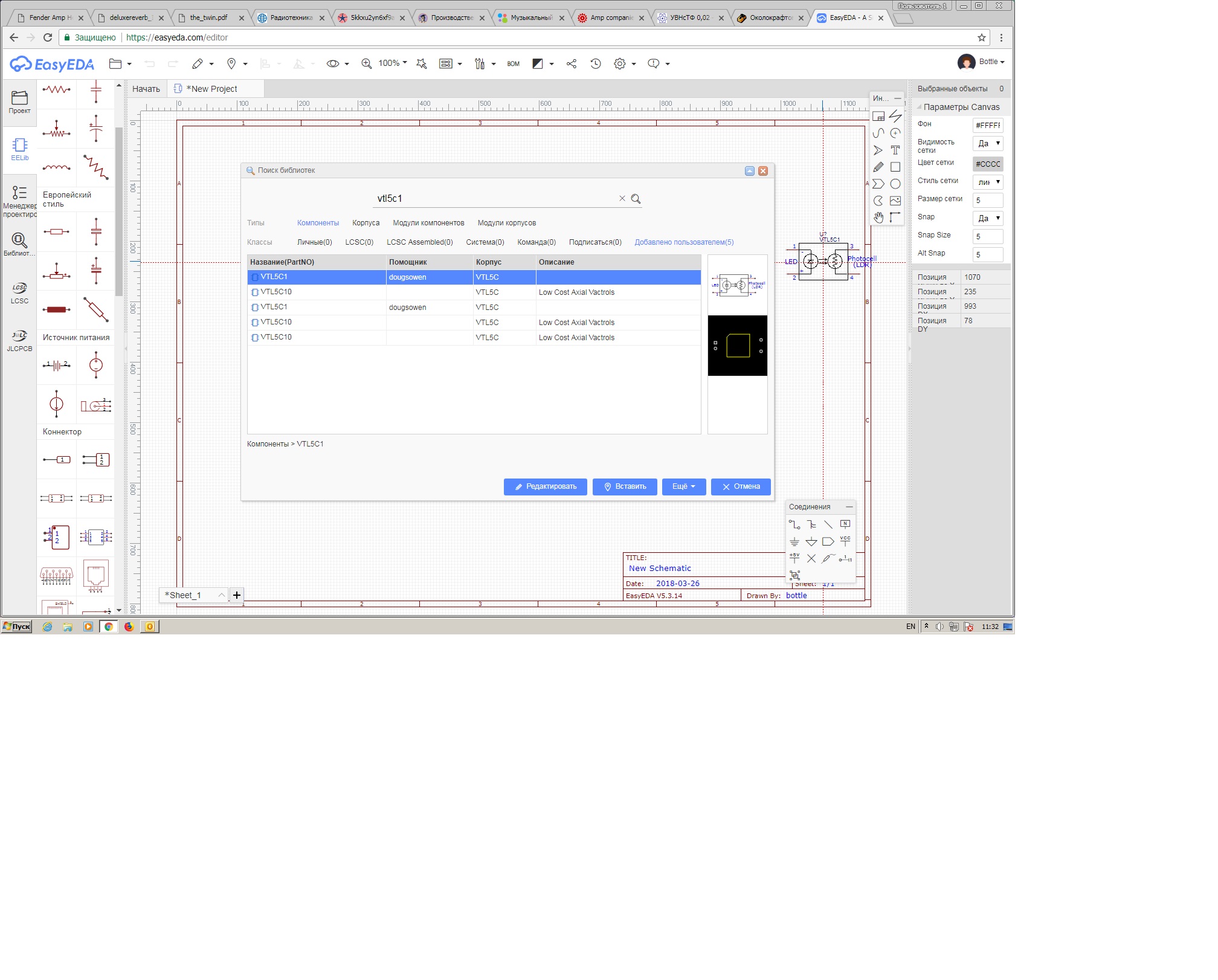This screenshot has height=980, width=1218.
Task: Toggle grid visibility dropdown set to Да
Action: 988,144
